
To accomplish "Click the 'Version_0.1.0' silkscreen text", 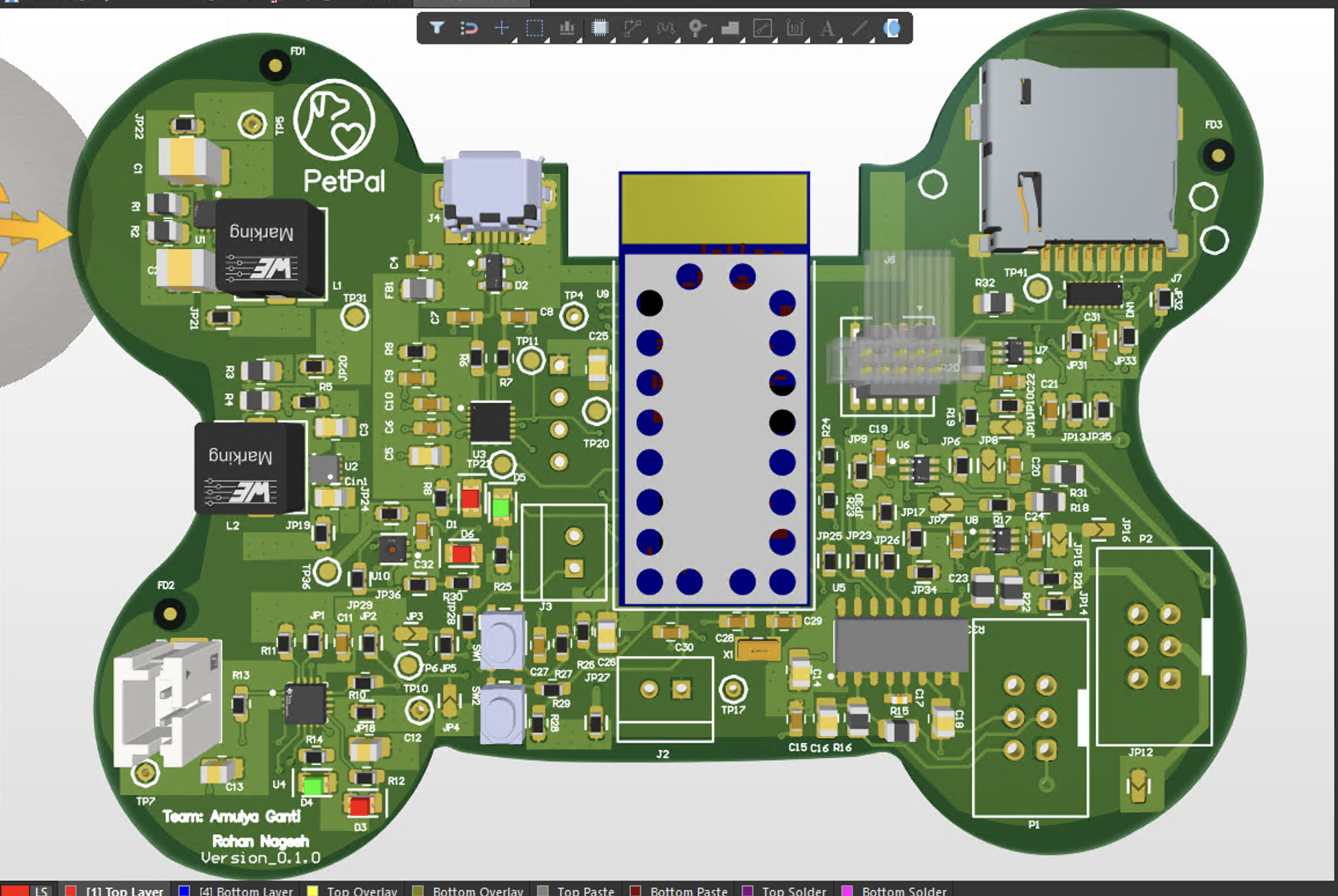I will pos(260,858).
